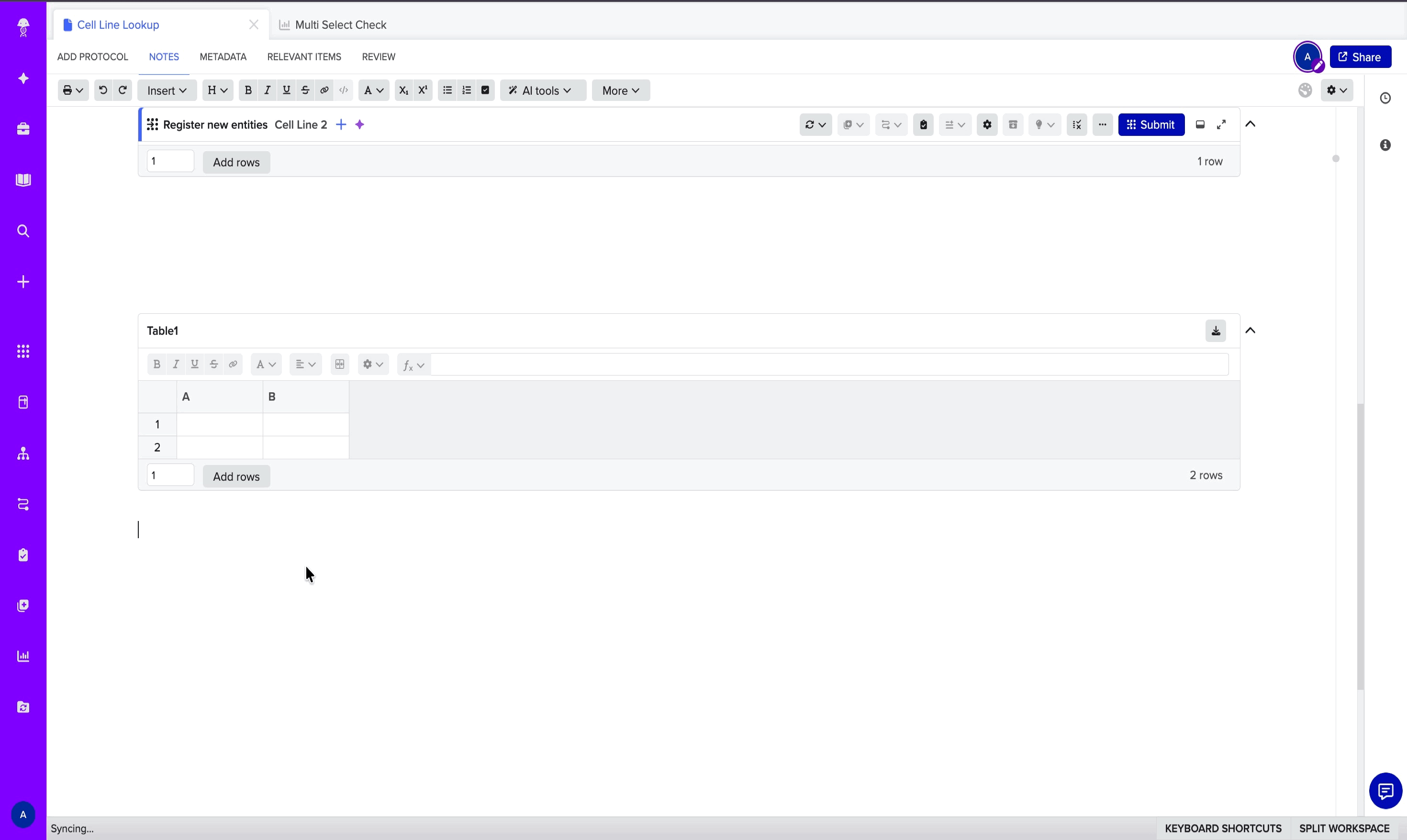Click the Submit button
1407x840 pixels.
pos(1150,124)
